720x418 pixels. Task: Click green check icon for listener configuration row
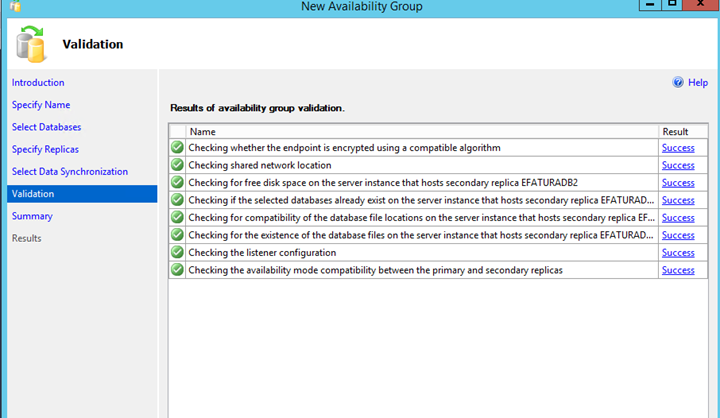[x=177, y=253]
